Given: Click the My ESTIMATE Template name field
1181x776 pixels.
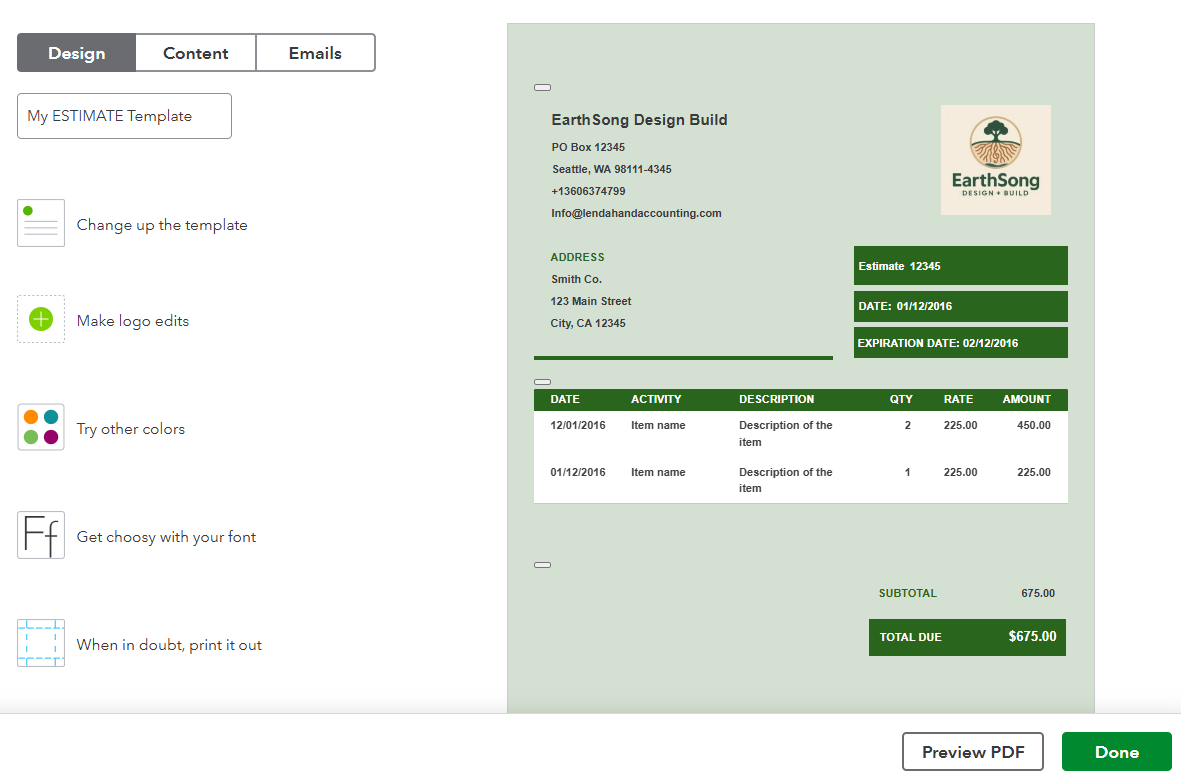Looking at the screenshot, I should click(x=124, y=116).
